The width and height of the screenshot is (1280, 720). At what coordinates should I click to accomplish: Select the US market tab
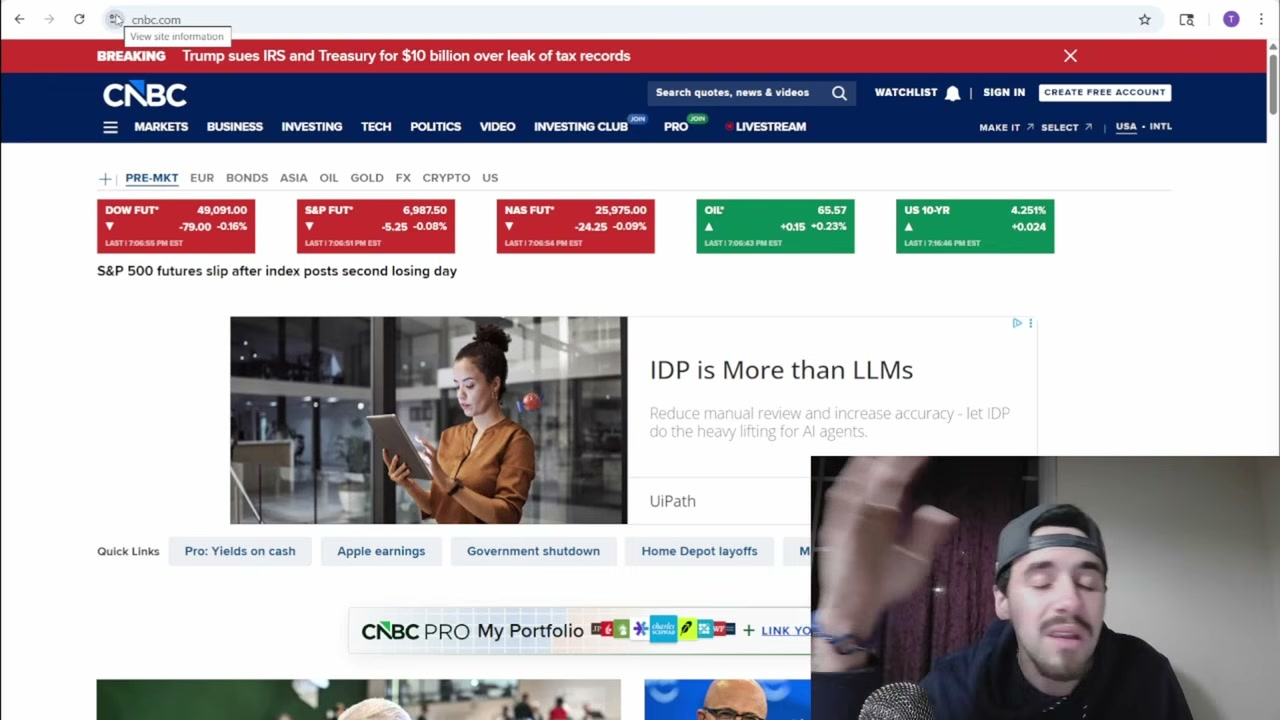click(x=490, y=178)
